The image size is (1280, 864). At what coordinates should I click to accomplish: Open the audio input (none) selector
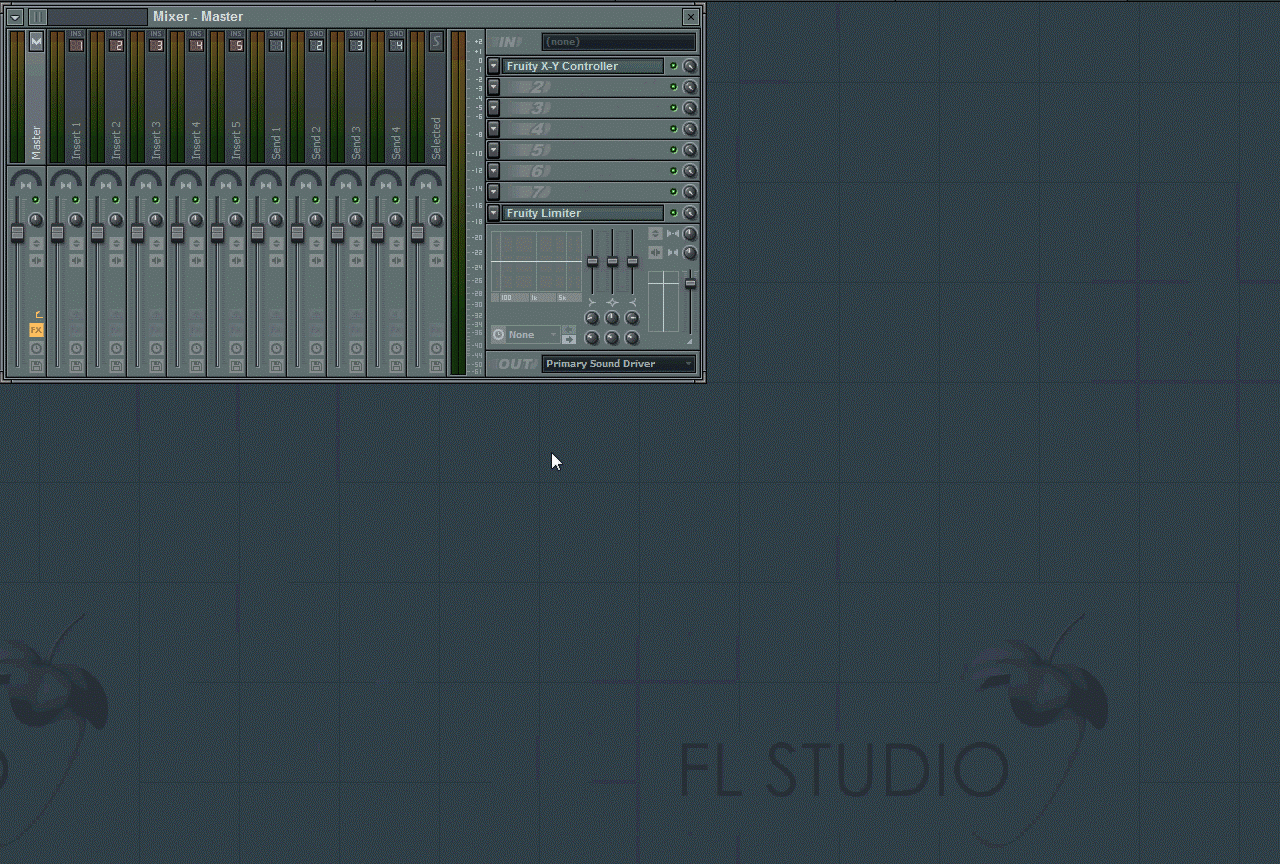pyautogui.click(x=618, y=42)
